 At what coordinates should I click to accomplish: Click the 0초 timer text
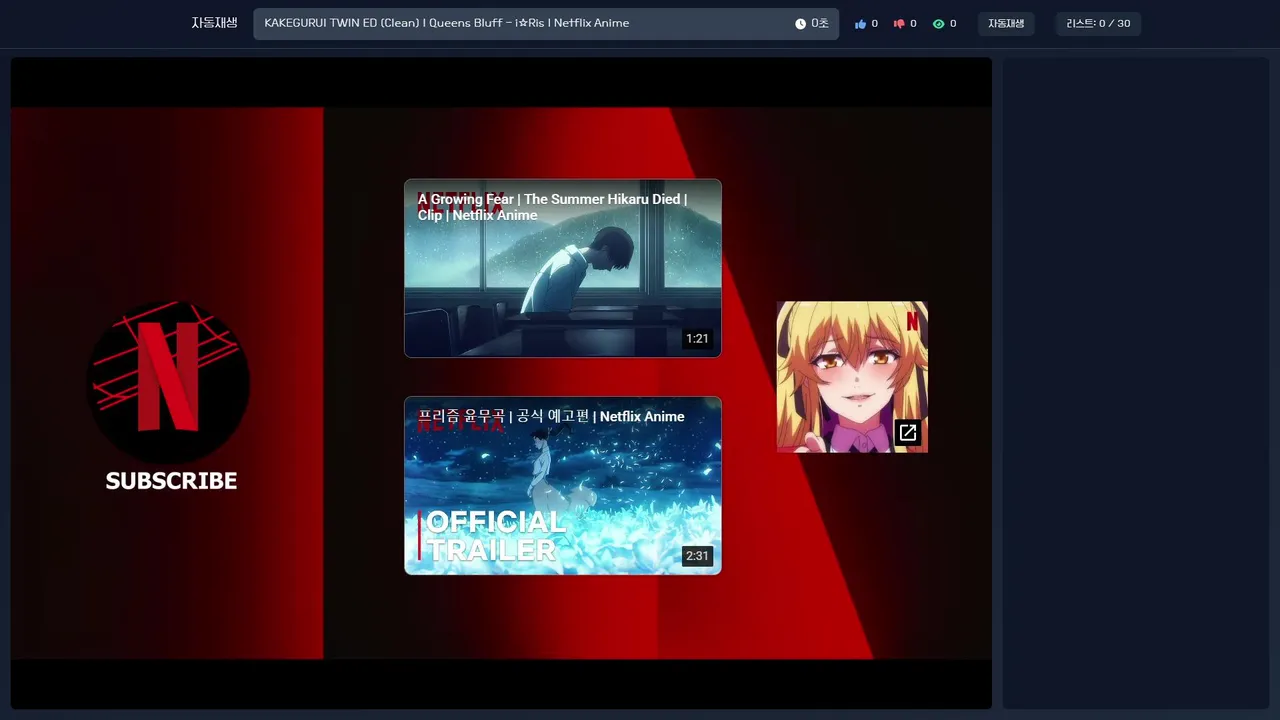(819, 24)
